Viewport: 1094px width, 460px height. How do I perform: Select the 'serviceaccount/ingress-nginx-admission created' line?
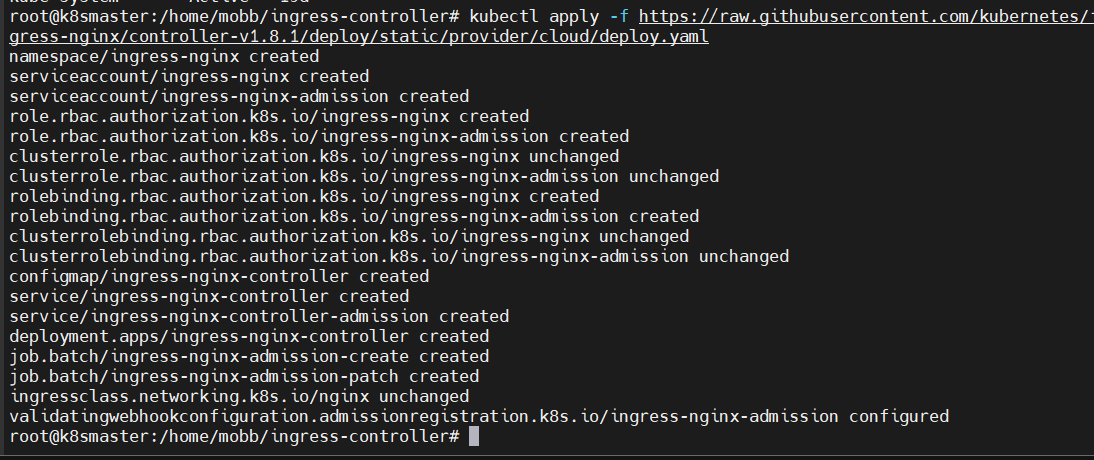(239, 96)
